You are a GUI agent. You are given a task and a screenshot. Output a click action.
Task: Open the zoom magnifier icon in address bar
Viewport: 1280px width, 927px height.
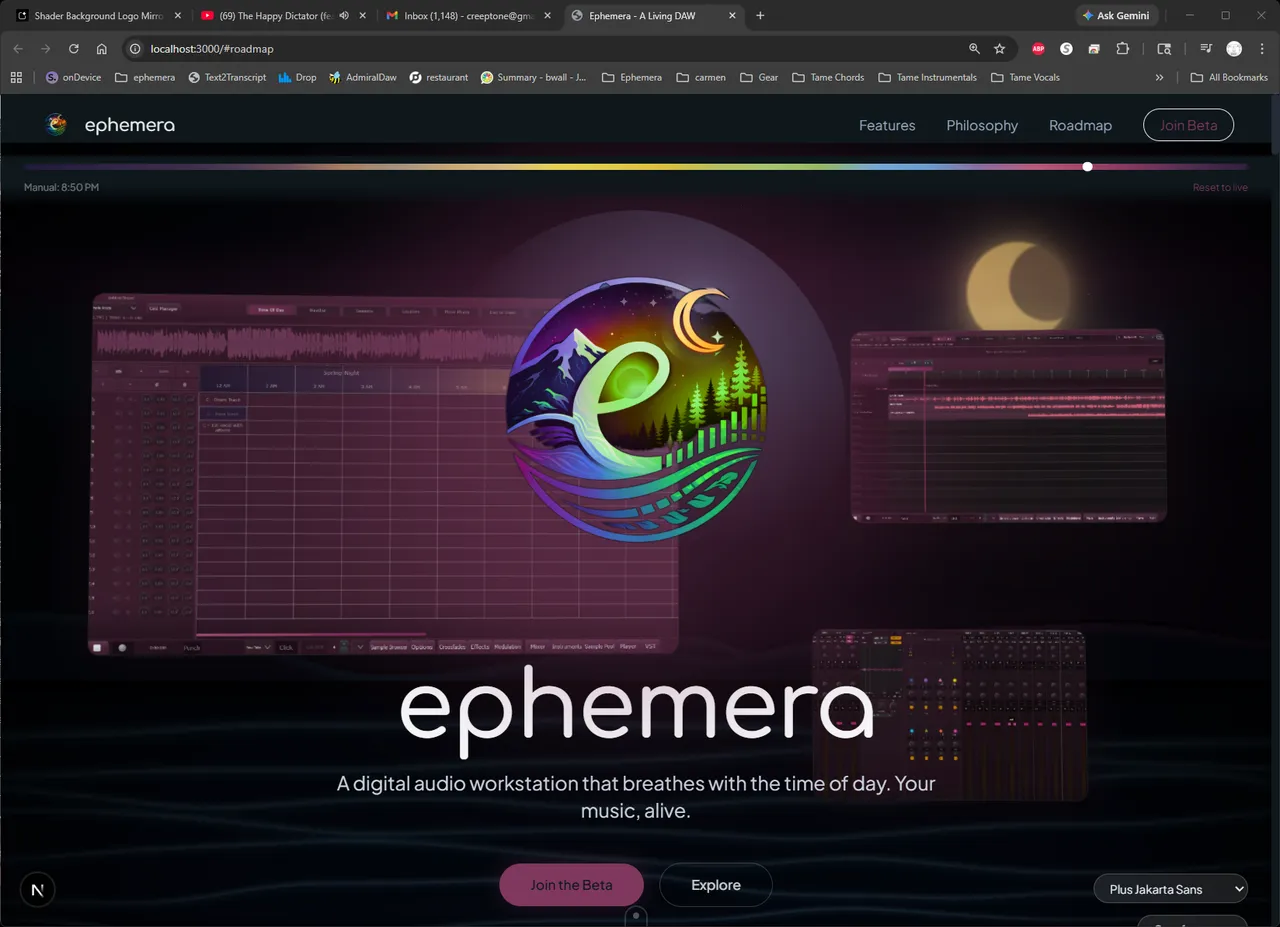(974, 49)
